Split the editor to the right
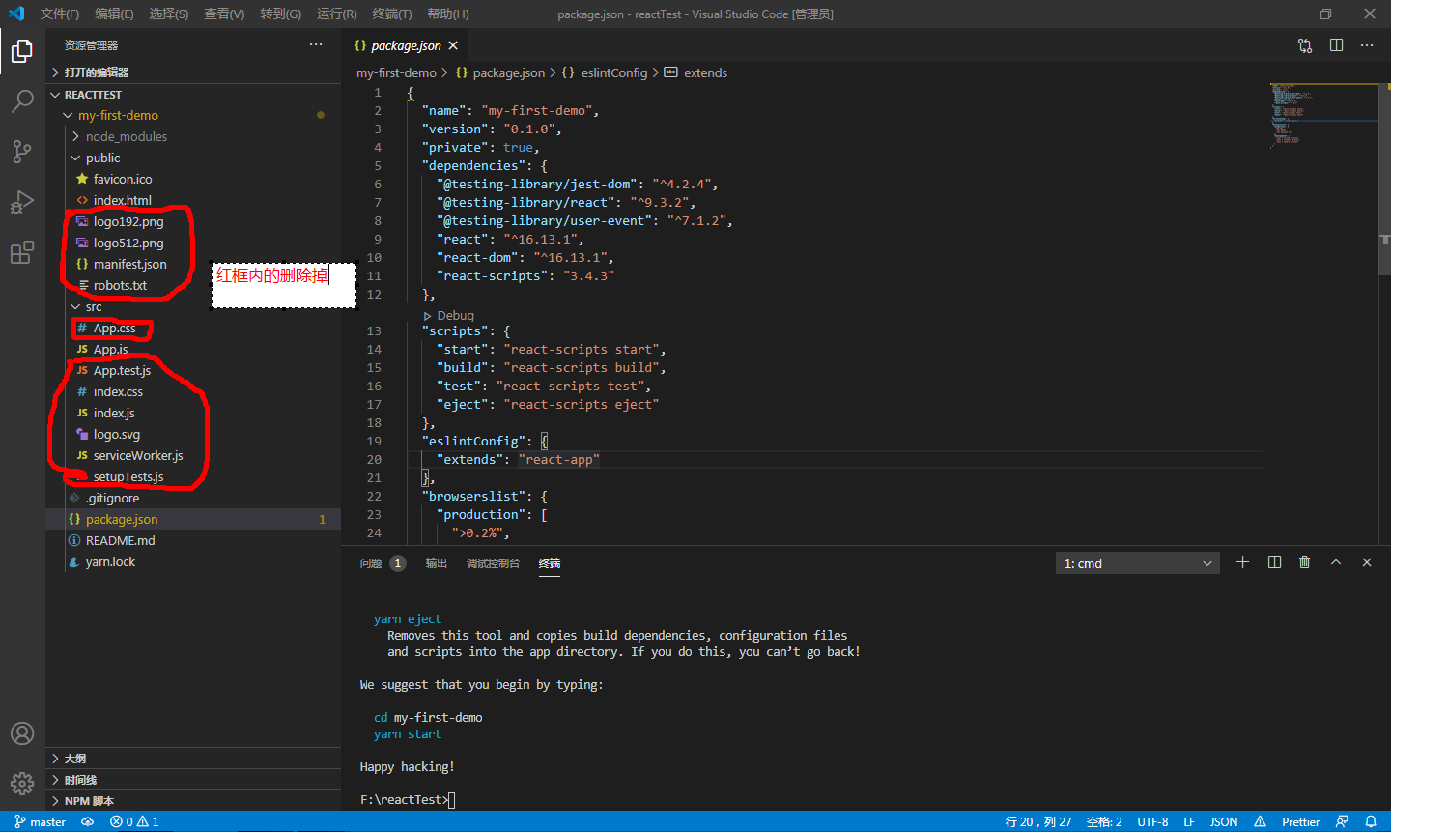 coord(1336,45)
